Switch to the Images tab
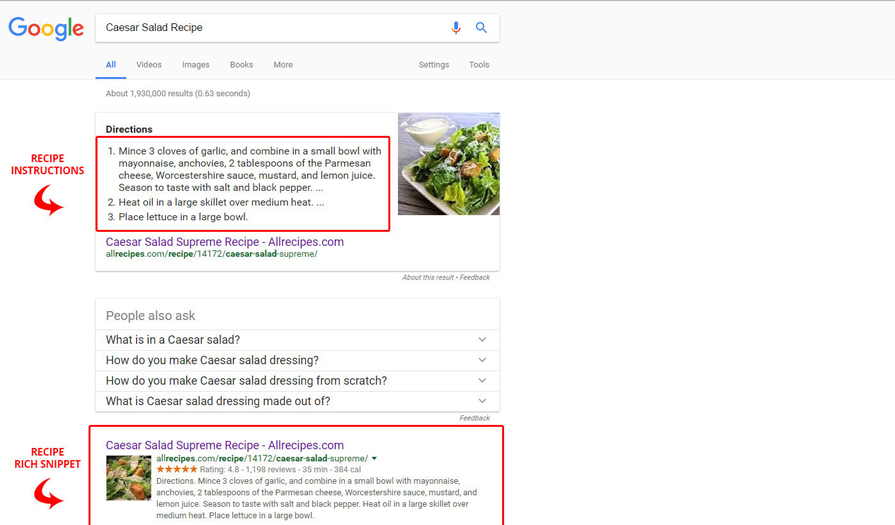The height and width of the screenshot is (525, 895). [195, 65]
